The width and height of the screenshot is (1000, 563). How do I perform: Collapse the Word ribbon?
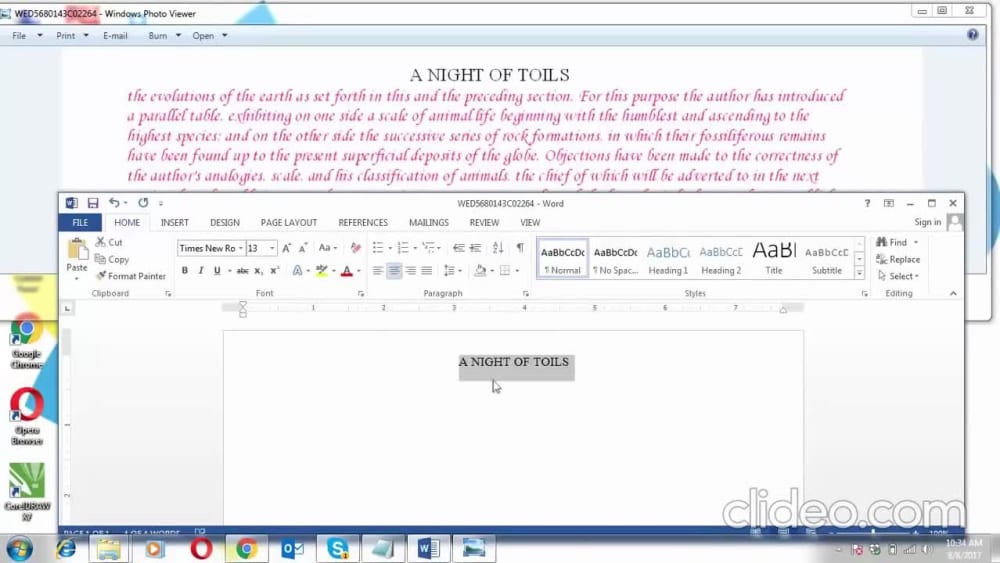(953, 293)
